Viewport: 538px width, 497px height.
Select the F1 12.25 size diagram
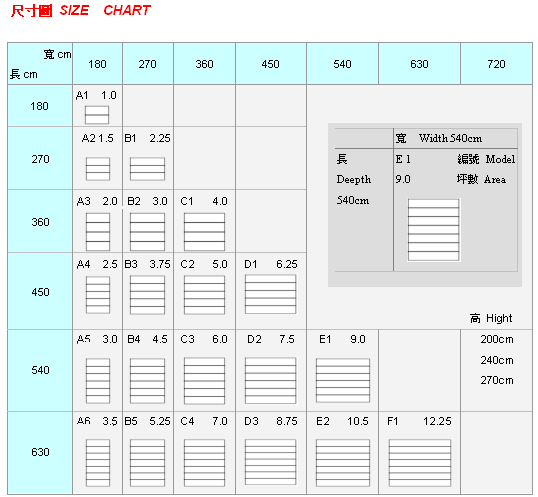pos(420,463)
